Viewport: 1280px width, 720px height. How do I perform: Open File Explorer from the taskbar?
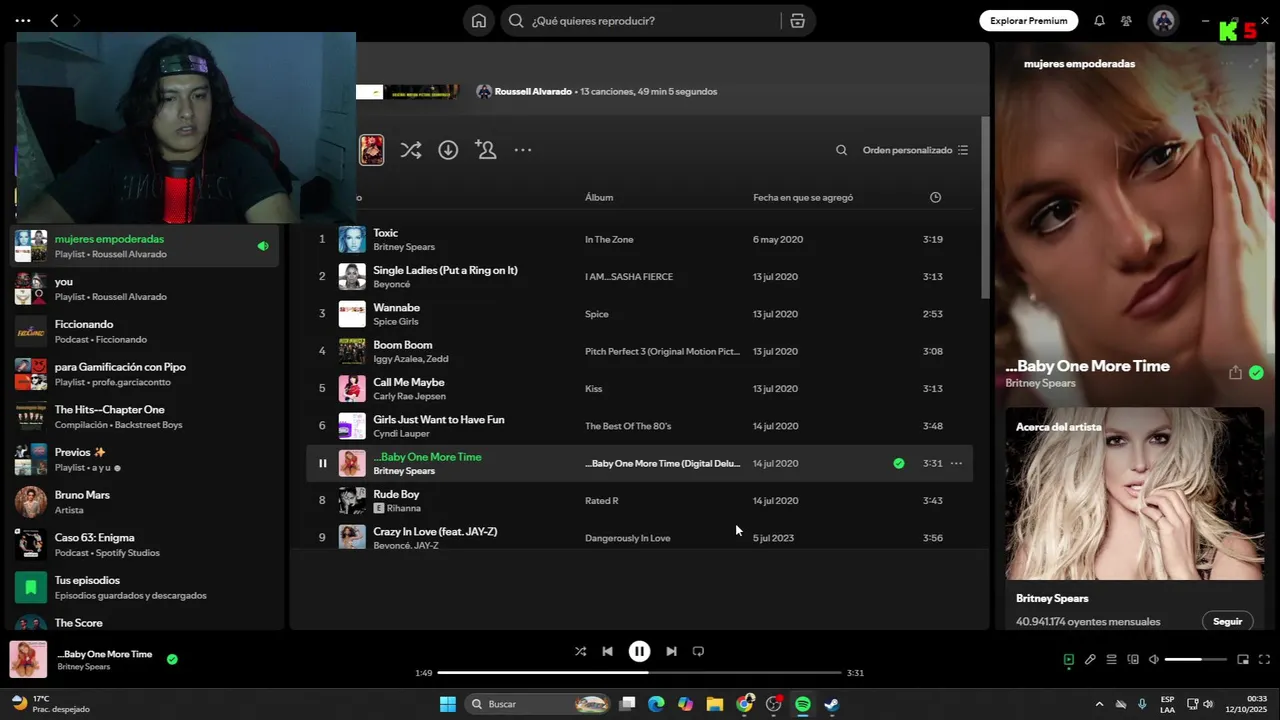click(715, 704)
